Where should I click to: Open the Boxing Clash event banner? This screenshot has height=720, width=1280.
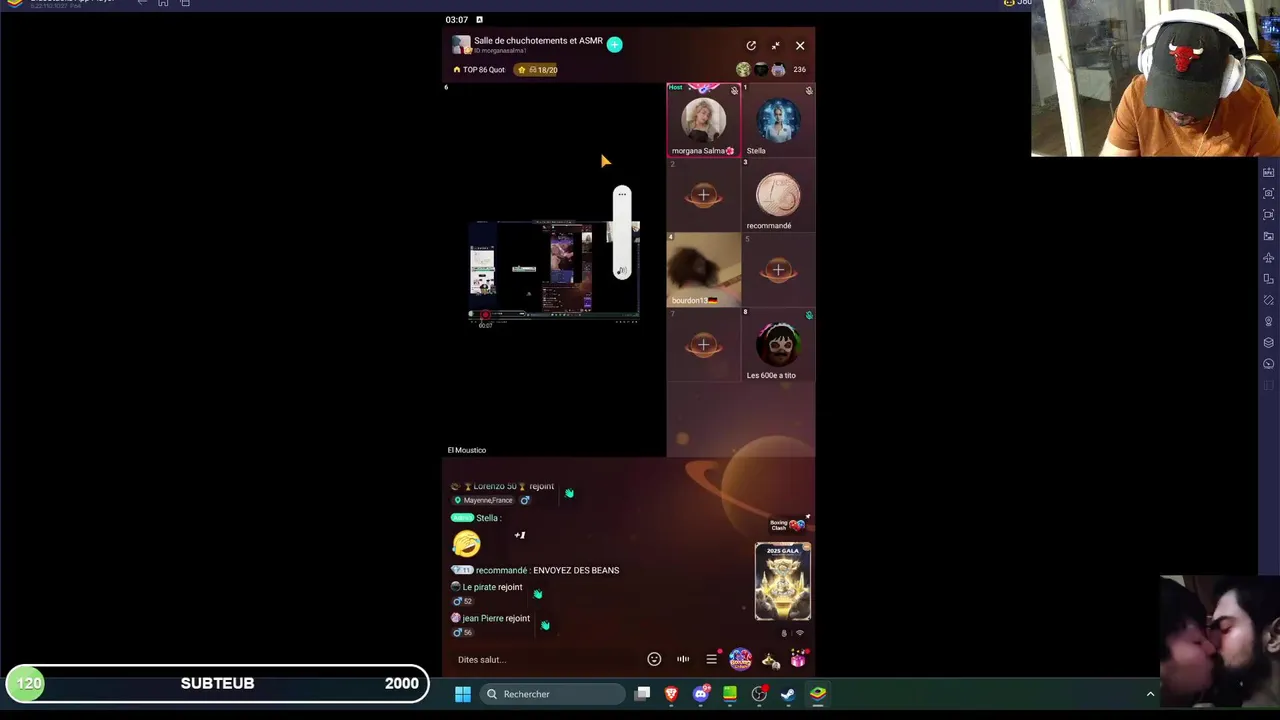(786, 525)
